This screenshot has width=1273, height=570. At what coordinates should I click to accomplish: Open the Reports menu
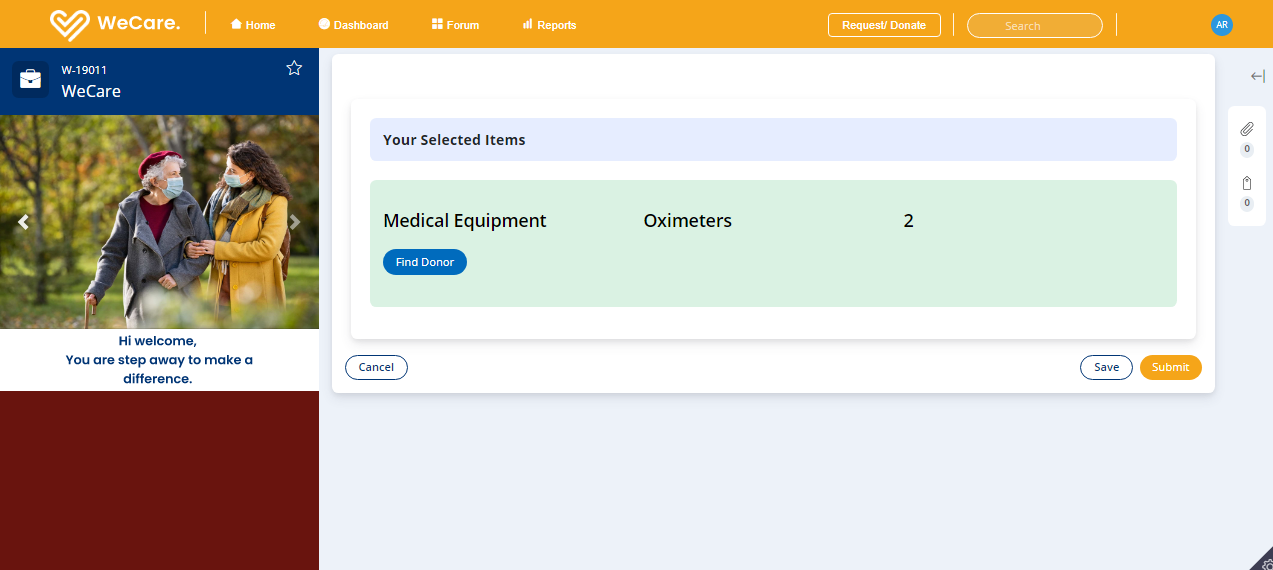(549, 25)
